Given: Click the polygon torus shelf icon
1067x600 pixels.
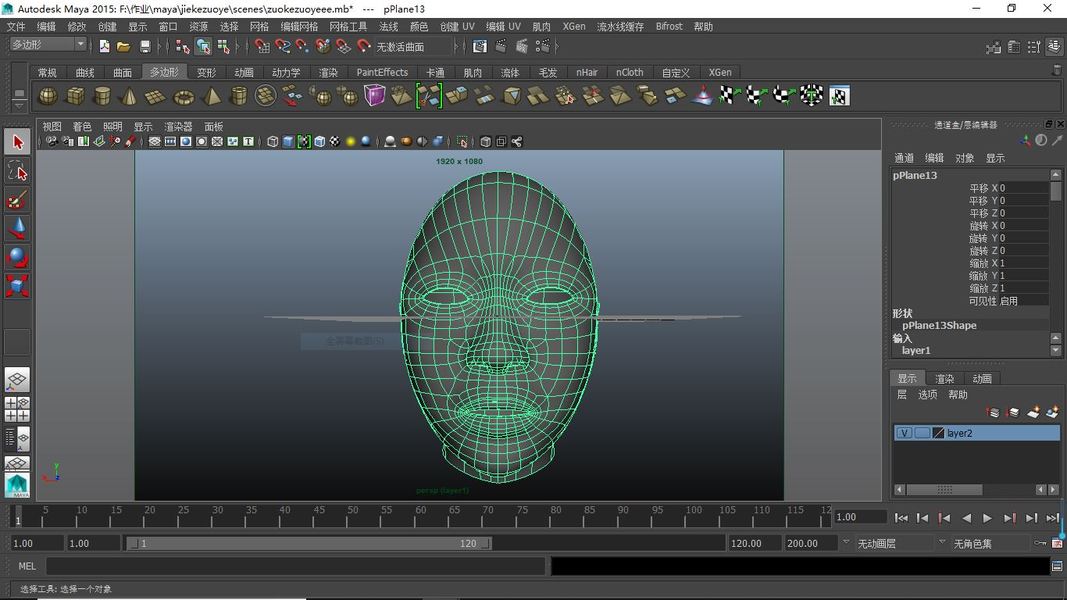Looking at the screenshot, I should pos(184,96).
